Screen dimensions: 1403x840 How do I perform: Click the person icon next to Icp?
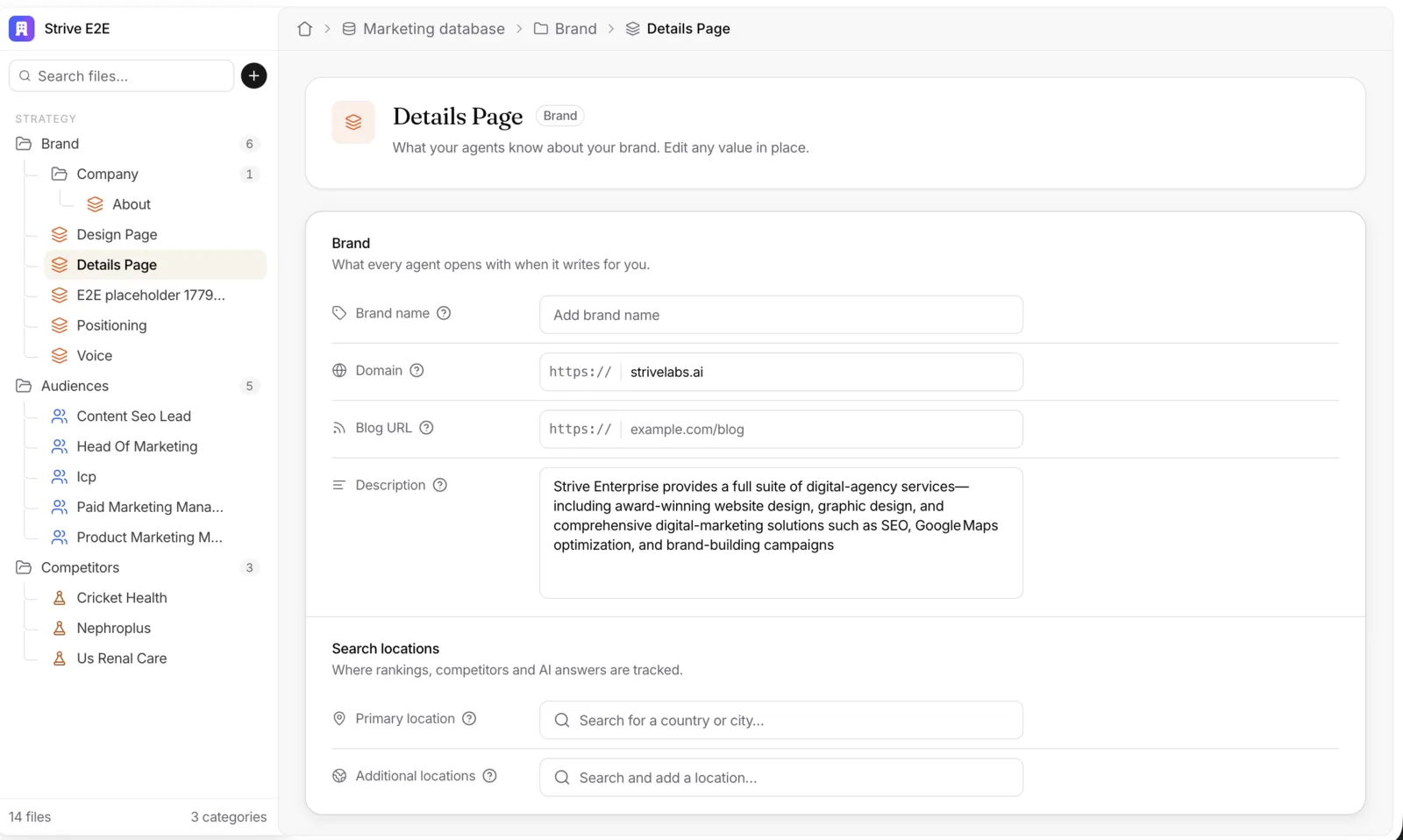click(60, 477)
